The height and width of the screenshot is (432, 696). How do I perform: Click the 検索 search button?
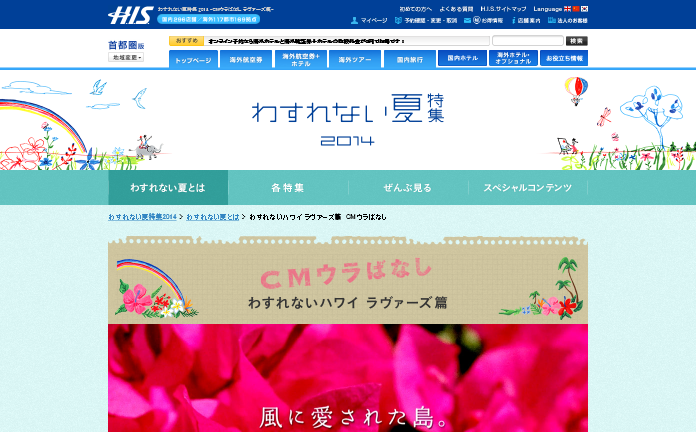point(577,41)
